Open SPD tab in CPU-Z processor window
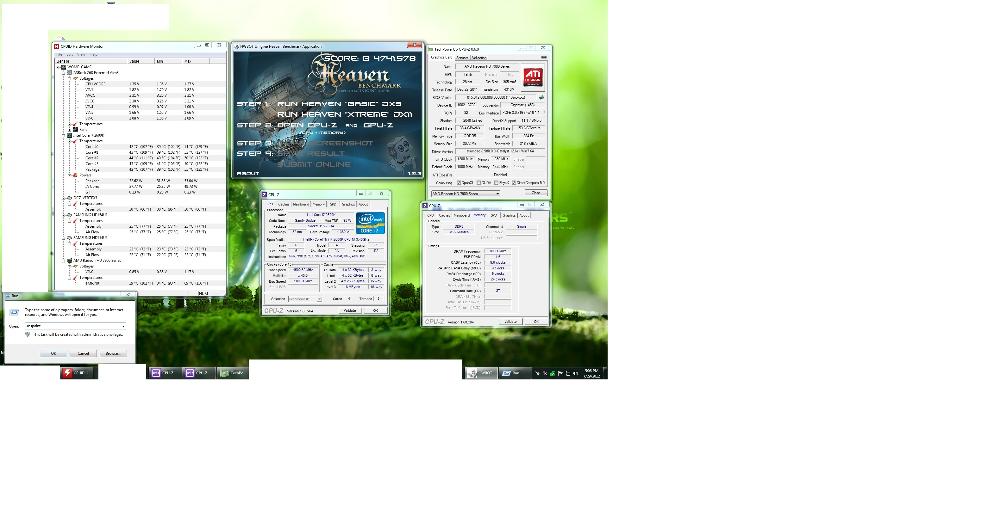This screenshot has width=1000, height=516. (332, 204)
